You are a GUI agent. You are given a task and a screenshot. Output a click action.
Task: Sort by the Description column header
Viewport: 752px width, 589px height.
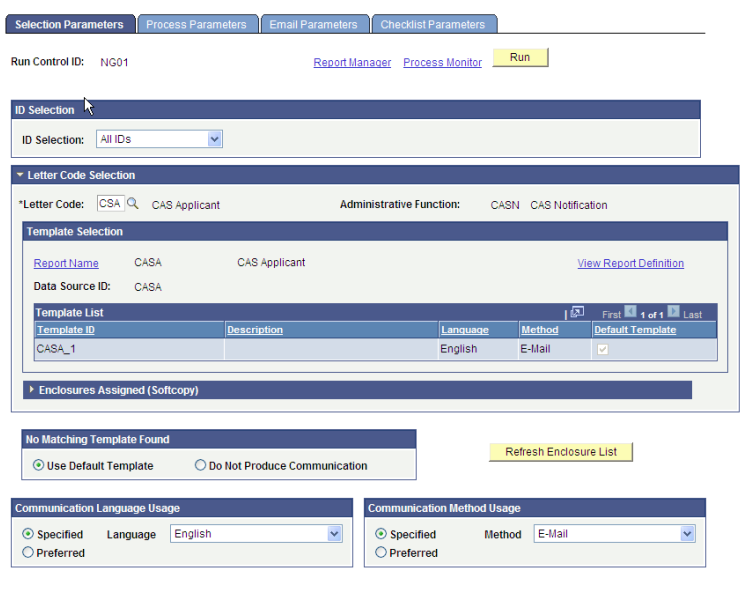(x=255, y=330)
